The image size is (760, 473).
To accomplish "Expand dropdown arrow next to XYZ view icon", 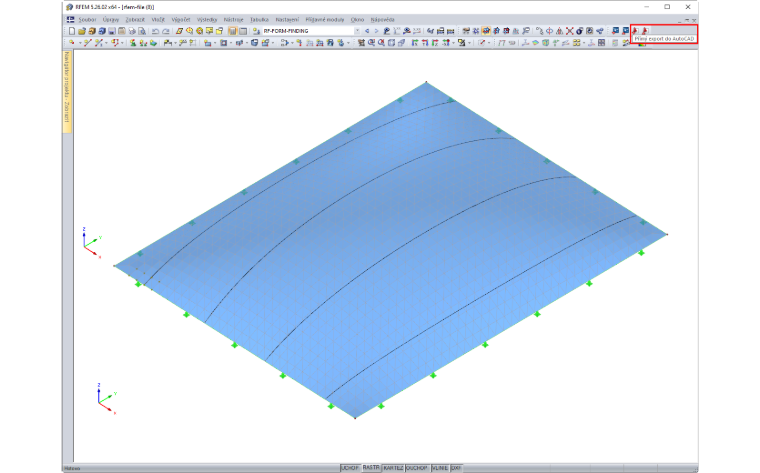I will pyautogui.click(x=454, y=43).
